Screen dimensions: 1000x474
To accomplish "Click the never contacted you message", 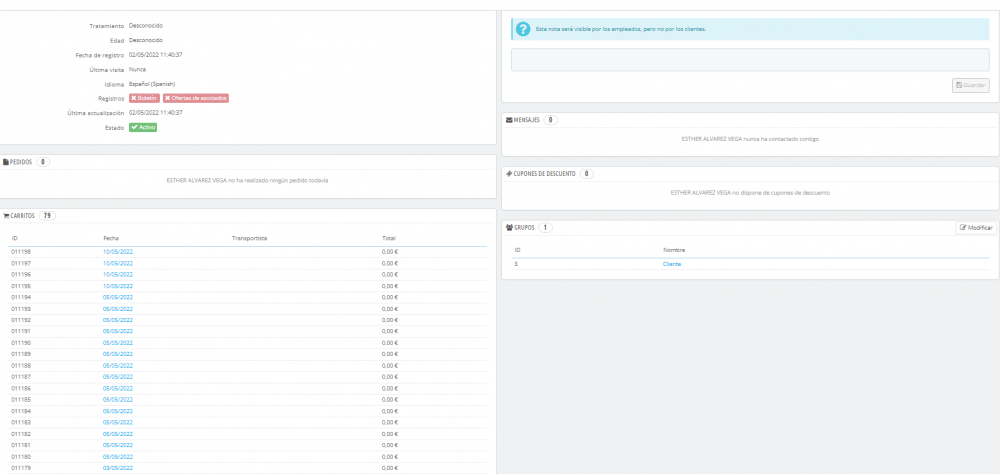I will (x=750, y=138).
